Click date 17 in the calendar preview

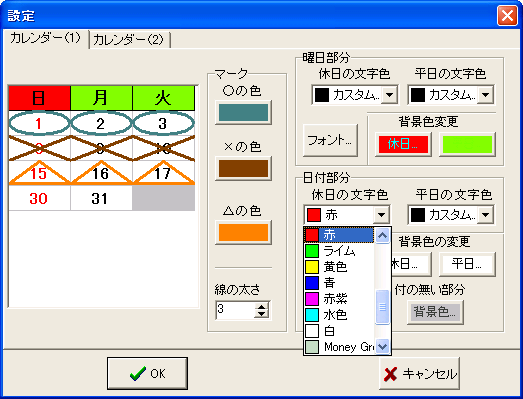[x=163, y=173]
